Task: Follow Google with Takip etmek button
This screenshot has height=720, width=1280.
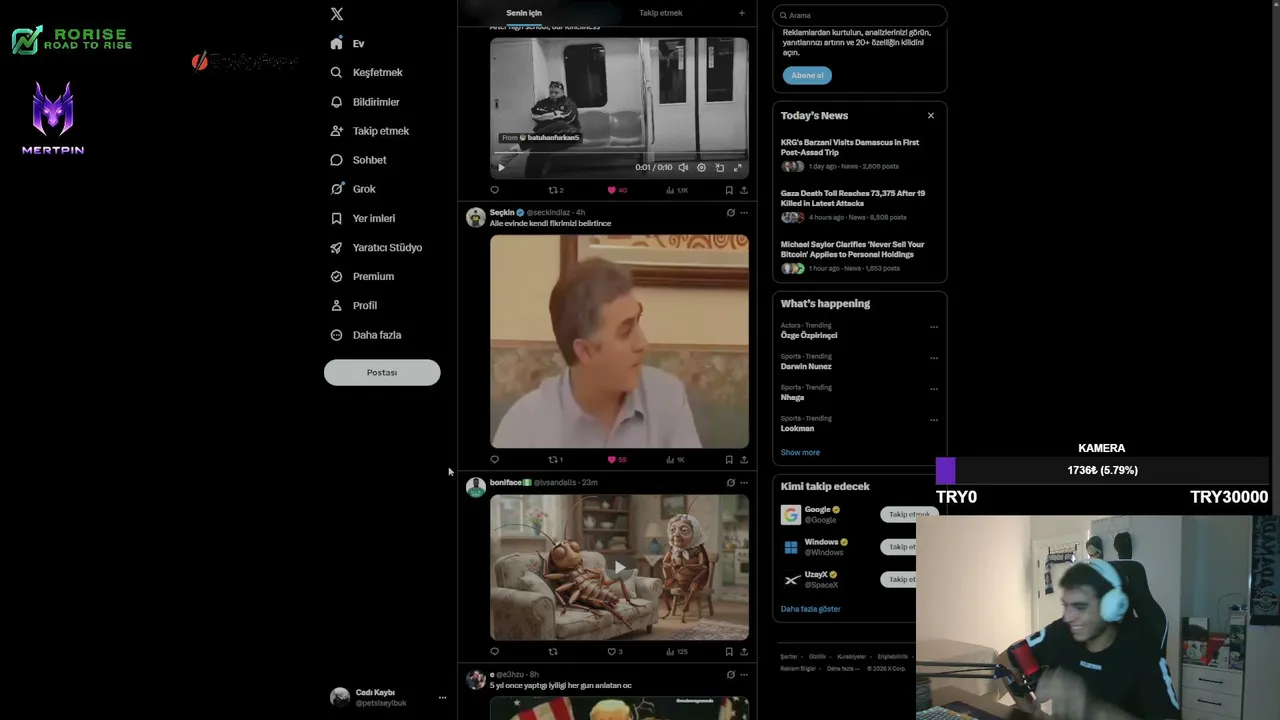Action: [x=908, y=515]
